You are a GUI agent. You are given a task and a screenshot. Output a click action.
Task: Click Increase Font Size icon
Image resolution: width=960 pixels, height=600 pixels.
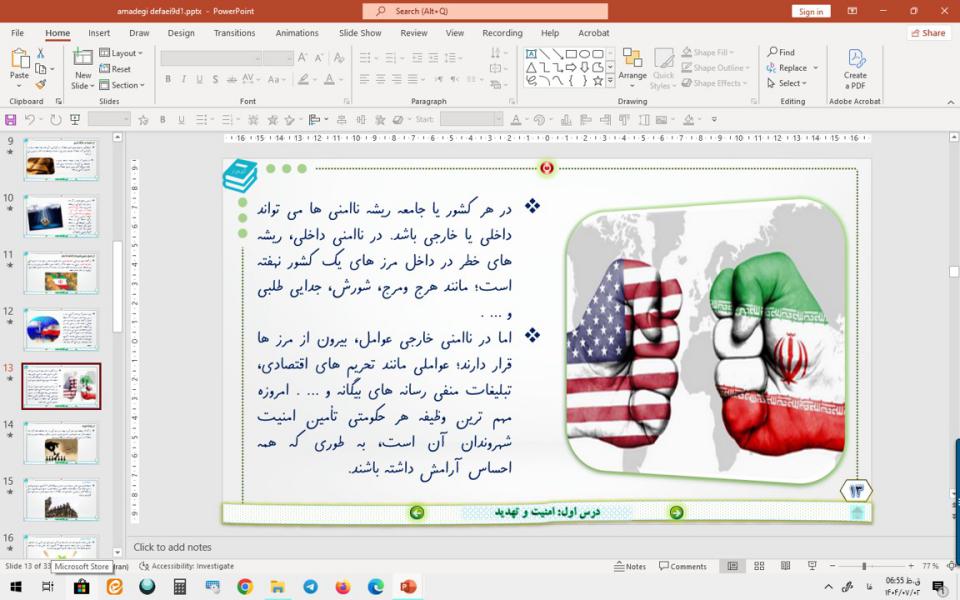[x=302, y=58]
